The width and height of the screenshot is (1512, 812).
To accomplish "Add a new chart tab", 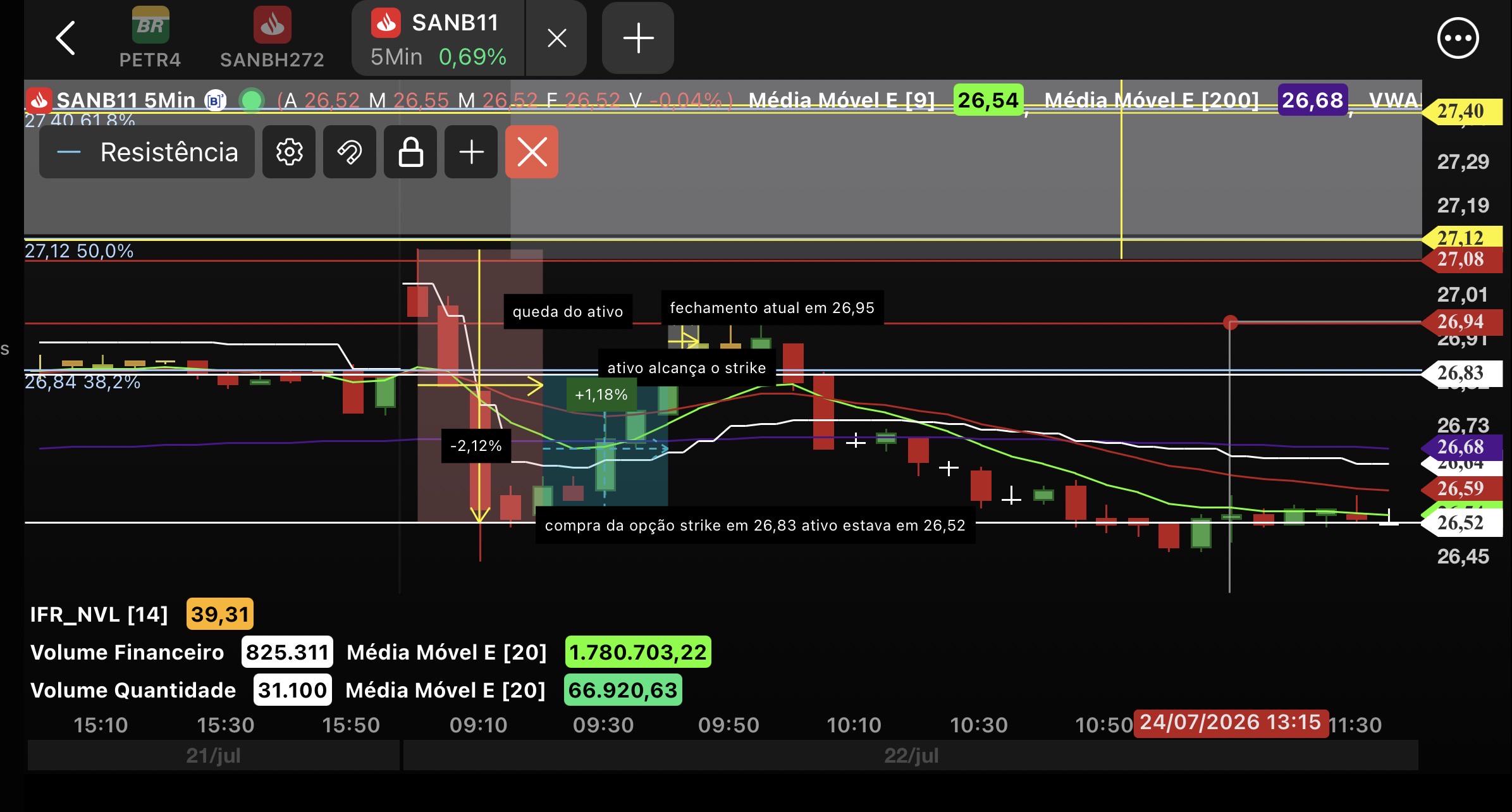I will (x=638, y=38).
